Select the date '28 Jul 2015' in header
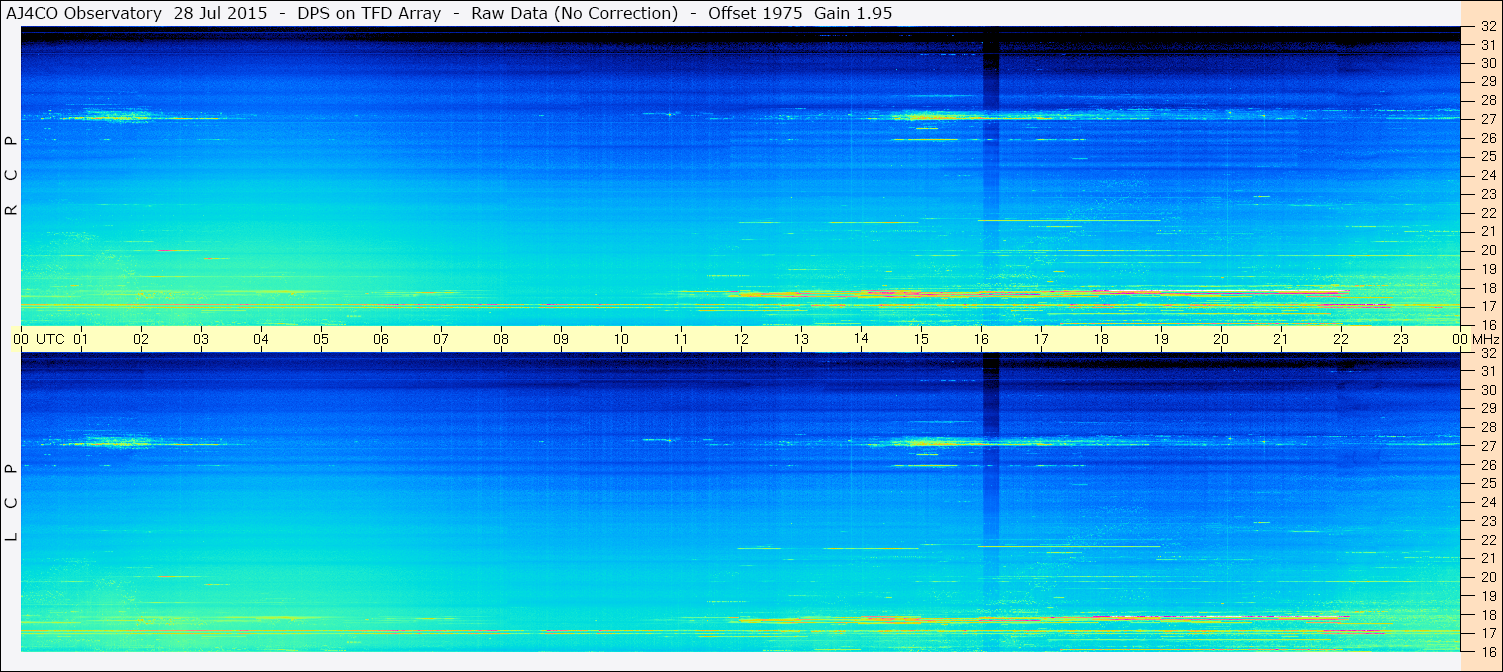The image size is (1503, 672). pos(220,13)
